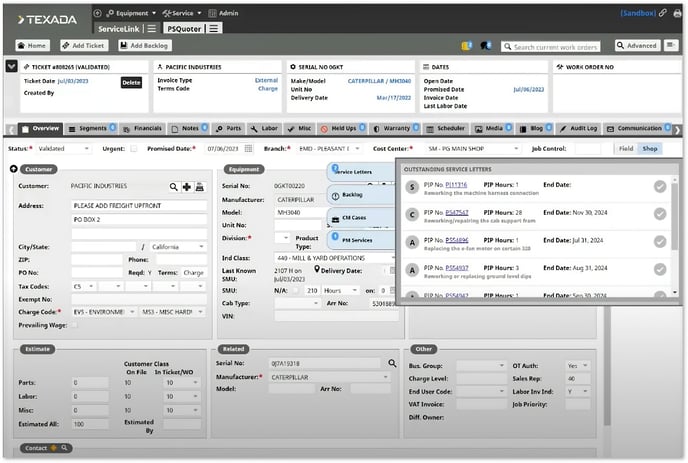The image size is (688, 463).
Task: Enable the Prevailing Wage checkbox
Action: click(73, 324)
